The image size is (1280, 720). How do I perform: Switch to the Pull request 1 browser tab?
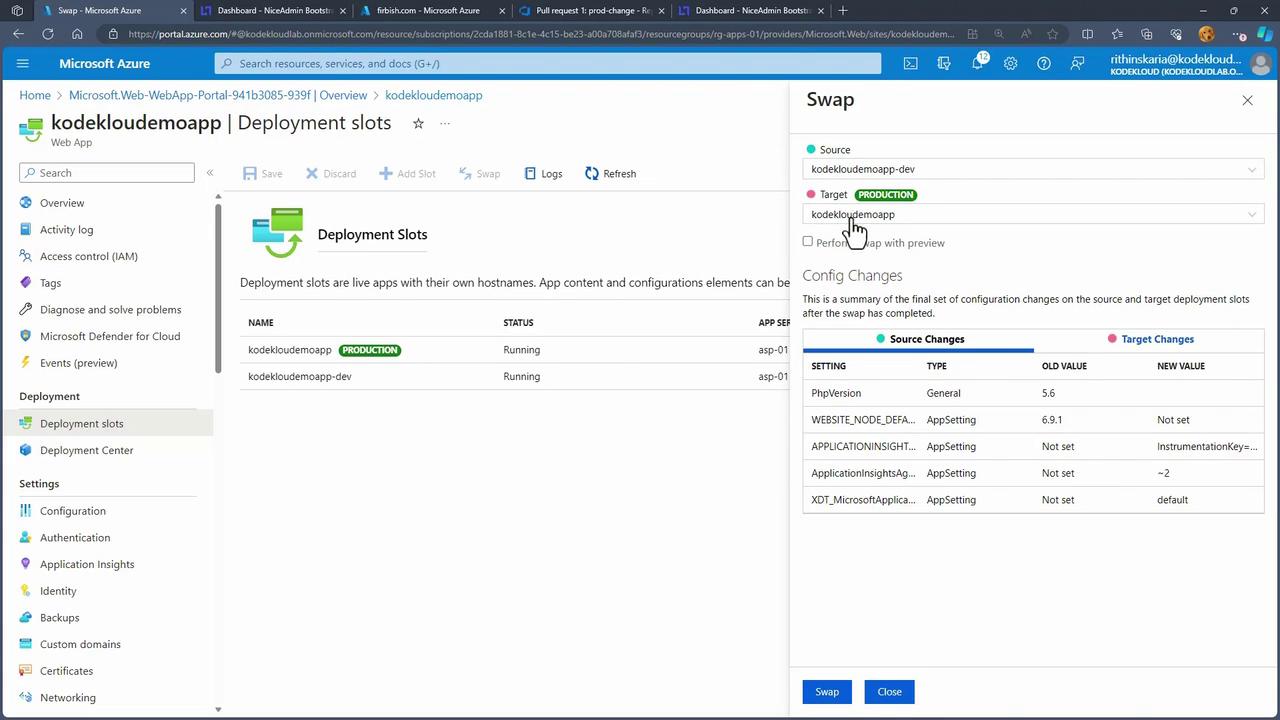tap(591, 11)
